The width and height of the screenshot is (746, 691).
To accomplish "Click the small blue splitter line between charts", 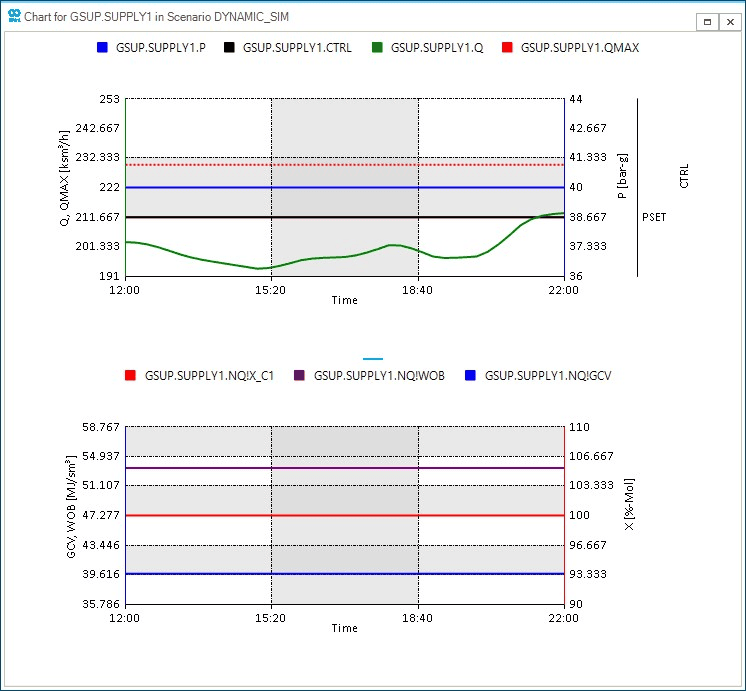I will pos(373,358).
